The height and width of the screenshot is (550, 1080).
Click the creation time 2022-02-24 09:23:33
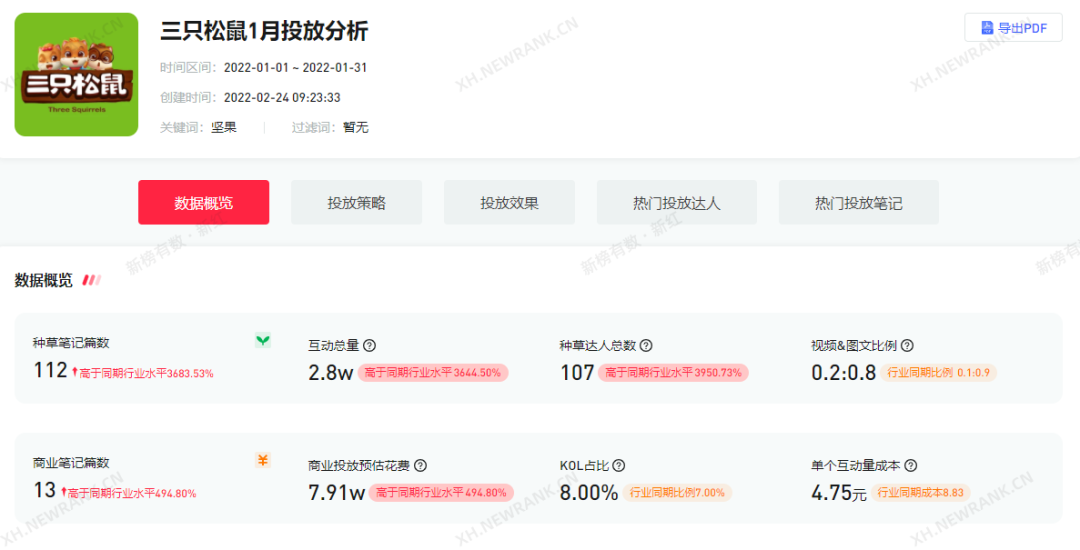[282, 97]
